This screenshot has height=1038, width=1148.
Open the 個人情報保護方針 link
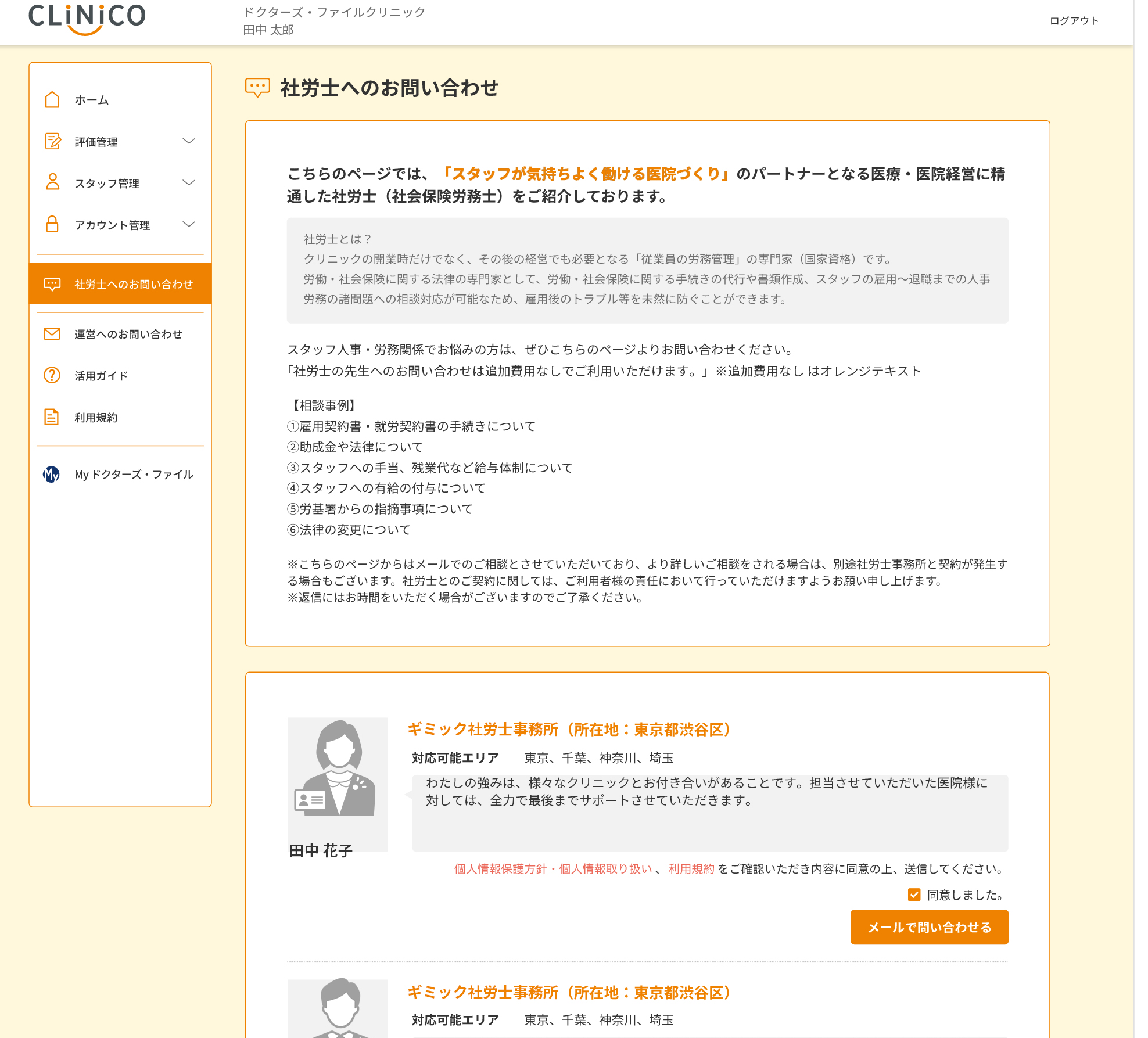500,869
